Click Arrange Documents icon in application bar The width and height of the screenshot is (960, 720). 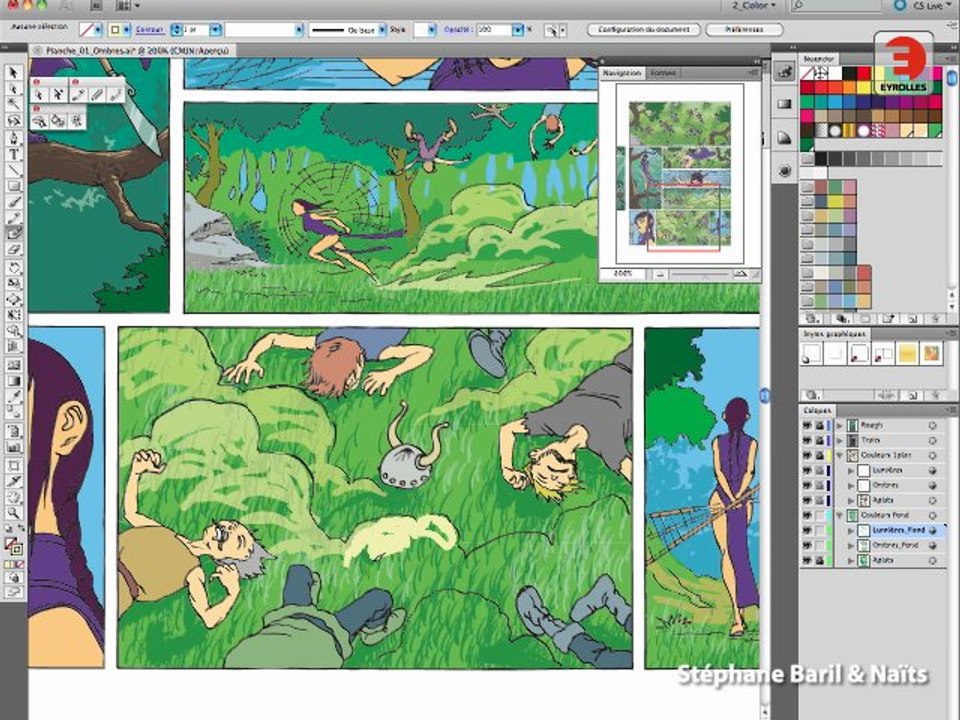click(x=127, y=6)
